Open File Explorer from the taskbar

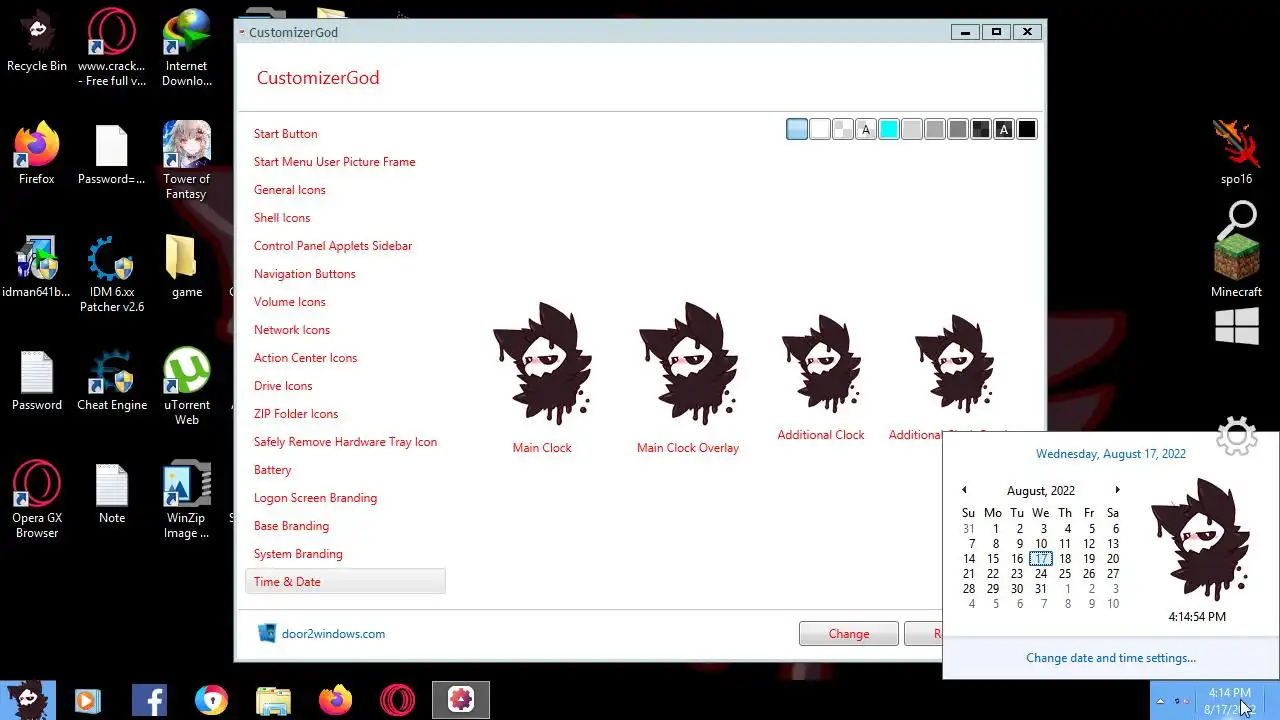273,700
